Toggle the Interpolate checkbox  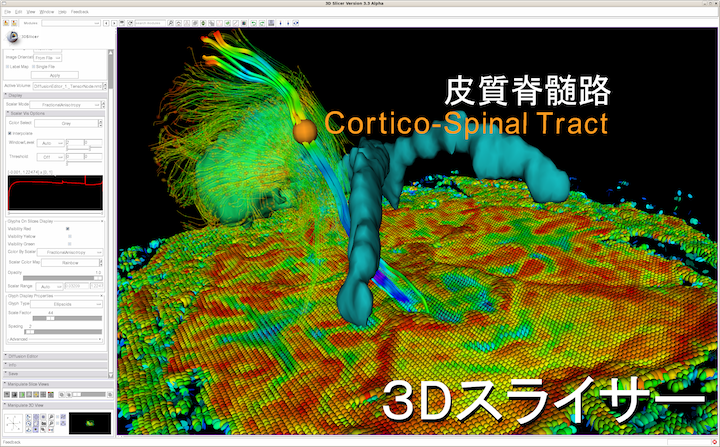point(9,132)
